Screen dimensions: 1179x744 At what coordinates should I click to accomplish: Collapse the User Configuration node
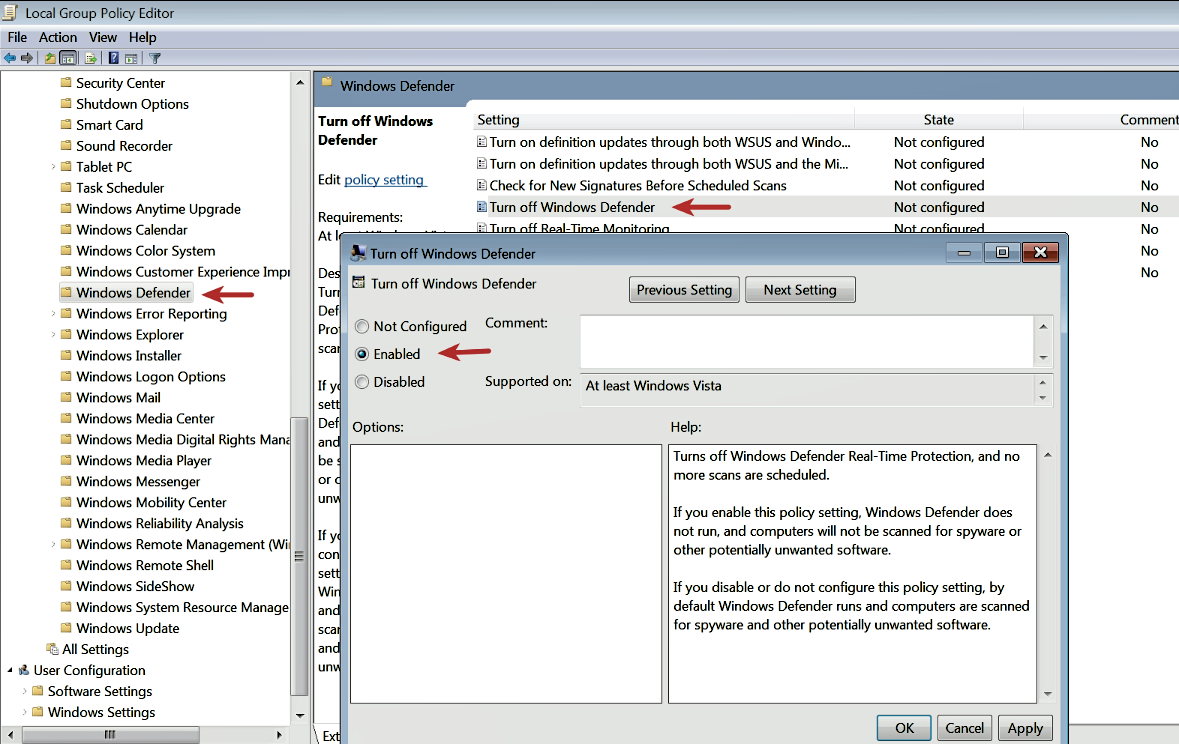pyautogui.click(x=10, y=671)
